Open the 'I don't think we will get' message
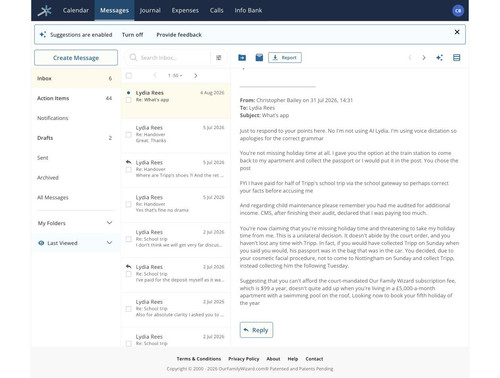The width and height of the screenshot is (500, 378). pyautogui.click(x=176, y=239)
